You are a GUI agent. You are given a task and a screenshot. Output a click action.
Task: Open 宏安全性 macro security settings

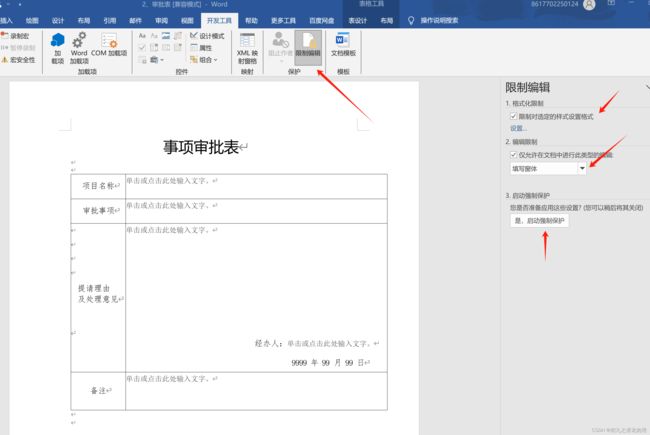tap(18, 60)
